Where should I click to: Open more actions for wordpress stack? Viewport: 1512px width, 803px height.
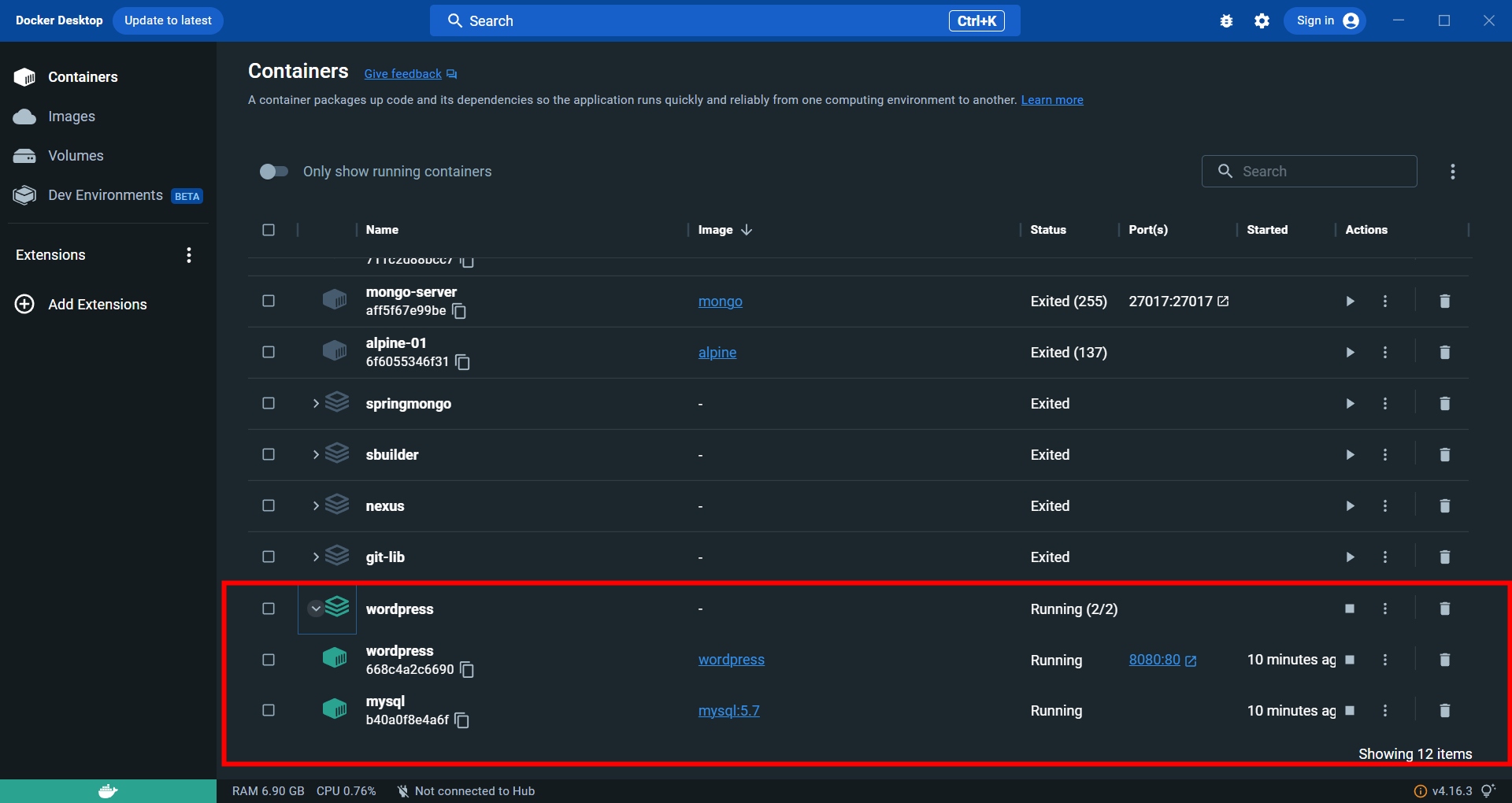[1385, 609]
